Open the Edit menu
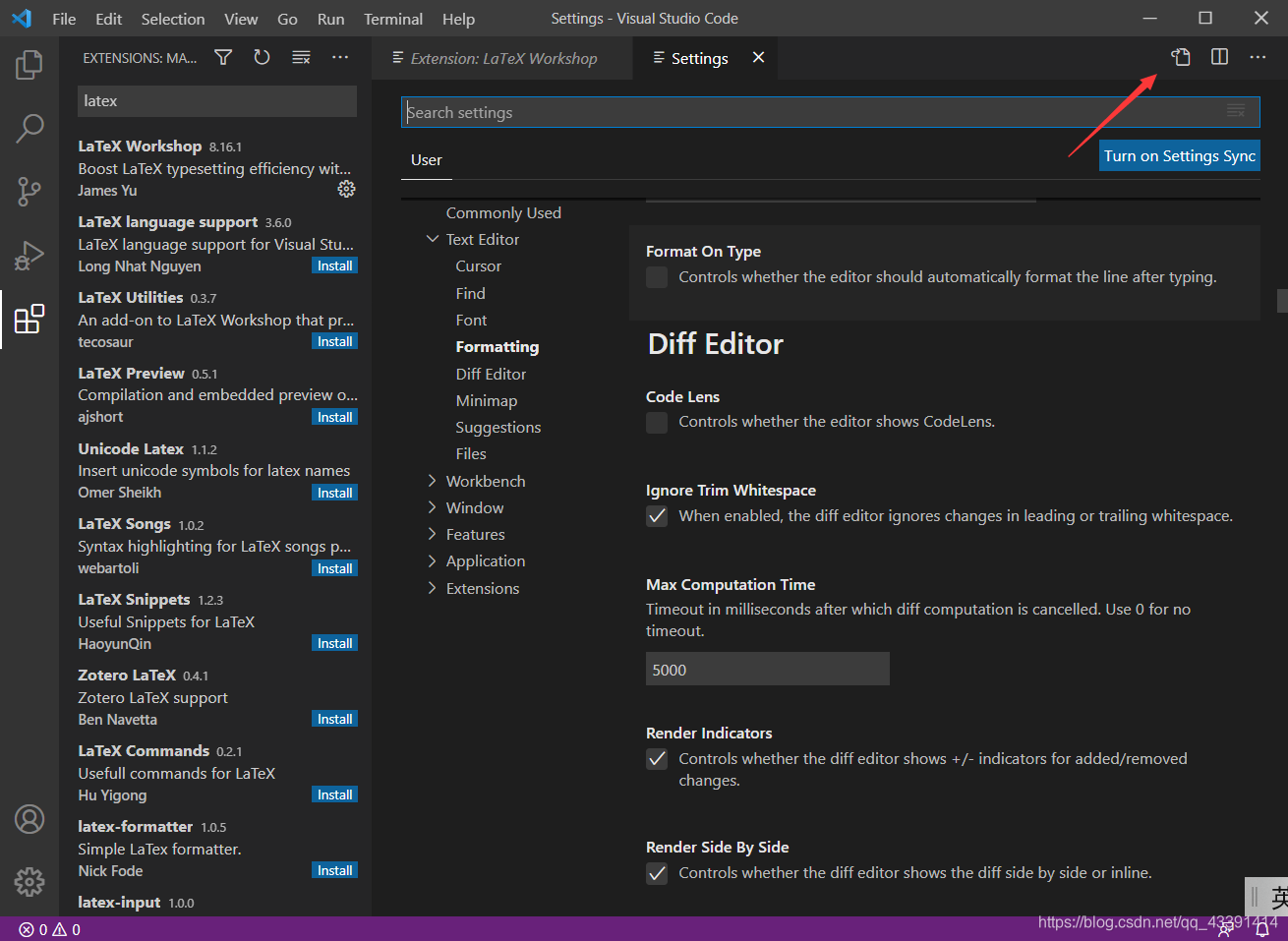 point(108,19)
